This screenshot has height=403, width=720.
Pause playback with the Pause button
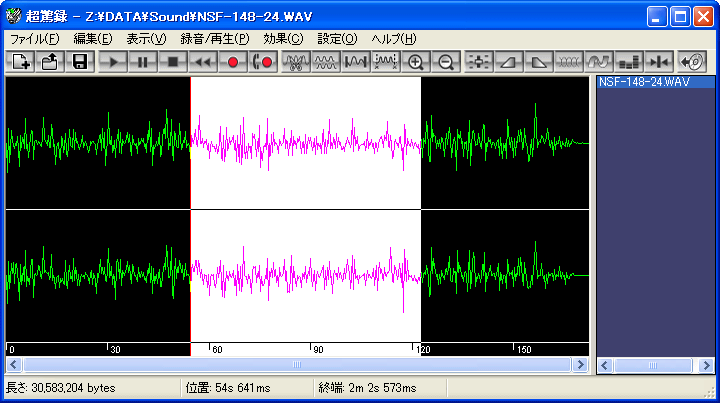tap(143, 62)
